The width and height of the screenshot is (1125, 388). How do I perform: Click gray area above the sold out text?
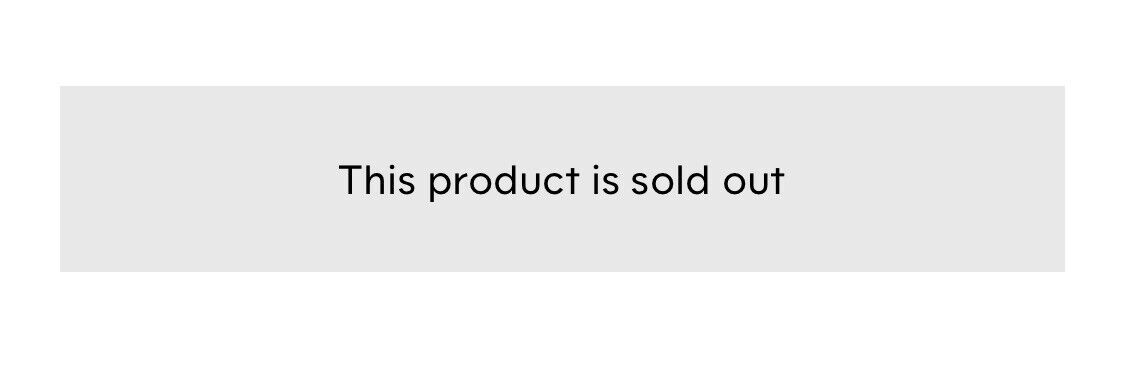pos(562,124)
